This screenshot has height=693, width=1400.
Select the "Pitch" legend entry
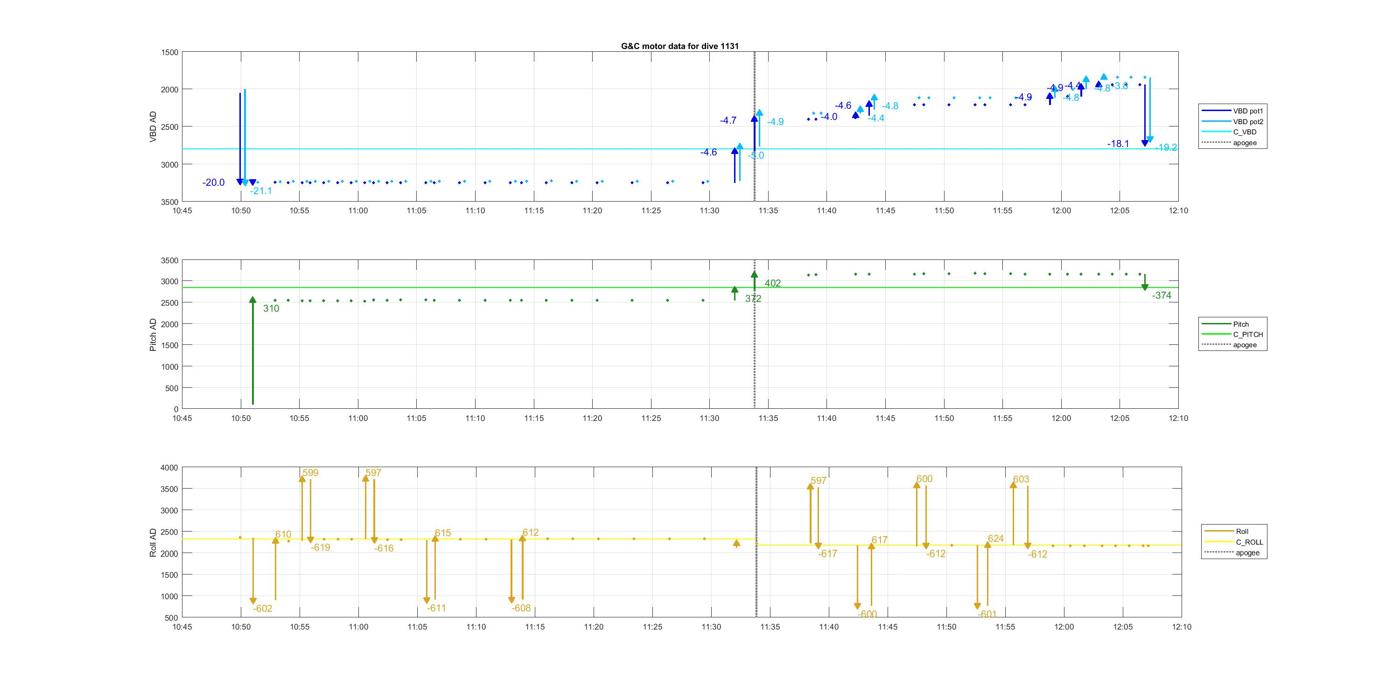click(1226, 324)
